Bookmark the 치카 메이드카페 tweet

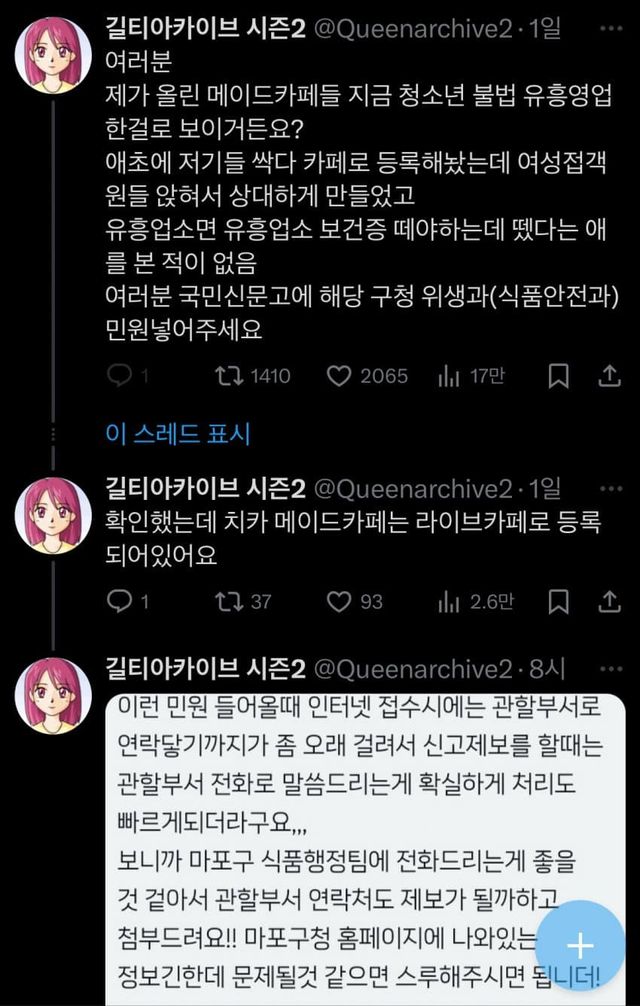(559, 601)
